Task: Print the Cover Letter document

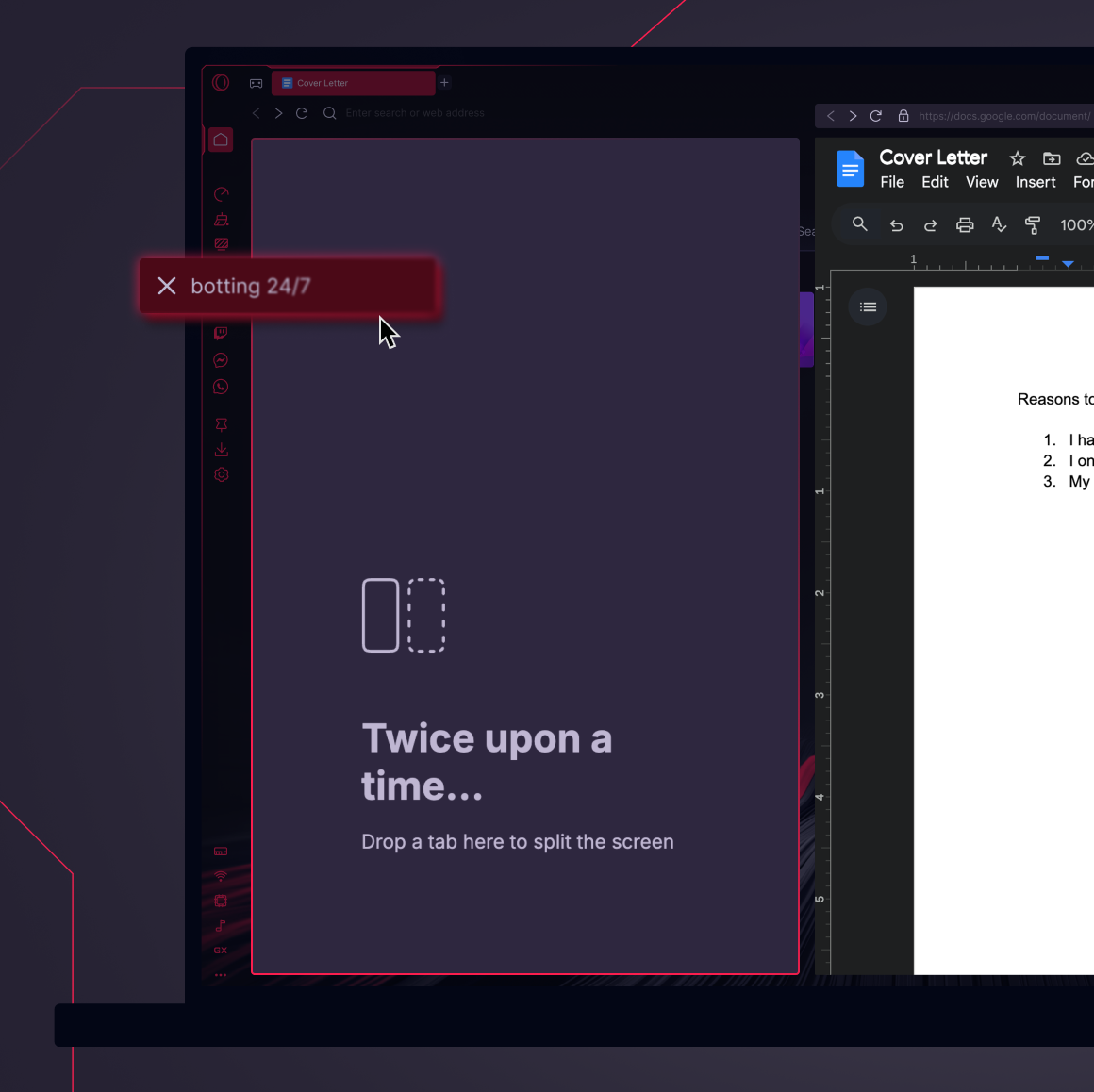Action: (x=964, y=224)
